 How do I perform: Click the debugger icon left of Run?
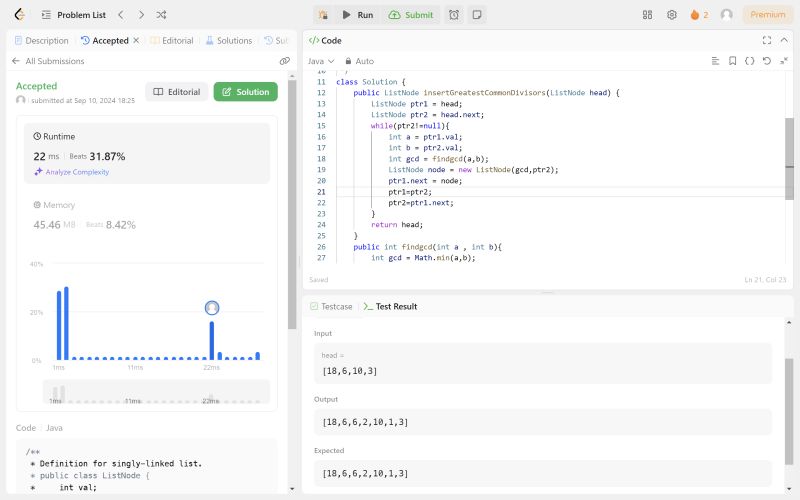(x=322, y=15)
